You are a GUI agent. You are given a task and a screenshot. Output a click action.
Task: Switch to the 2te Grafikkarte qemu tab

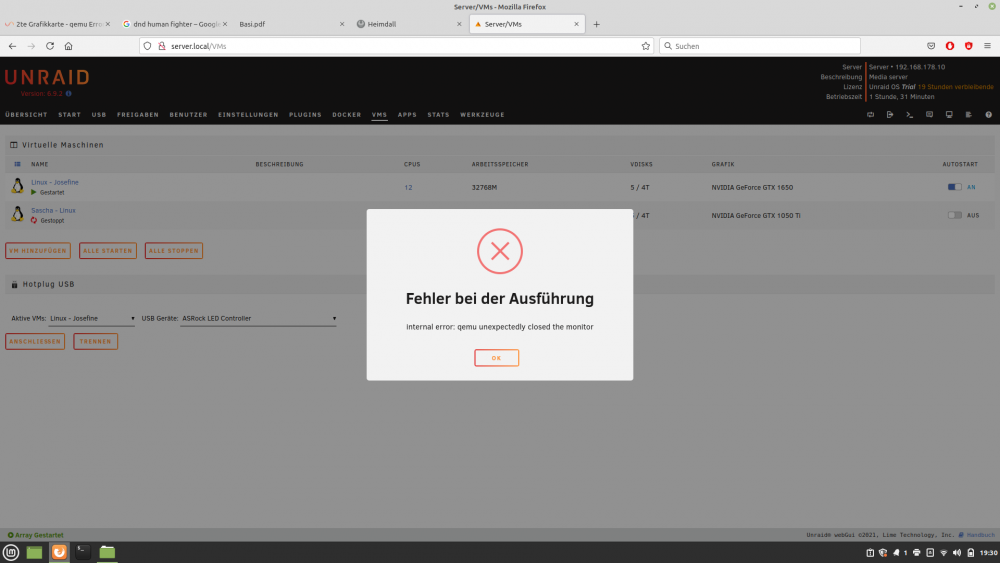point(57,24)
